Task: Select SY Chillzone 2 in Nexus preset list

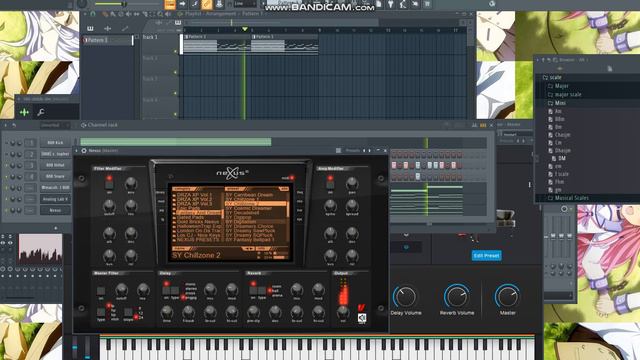Action: coord(256,203)
